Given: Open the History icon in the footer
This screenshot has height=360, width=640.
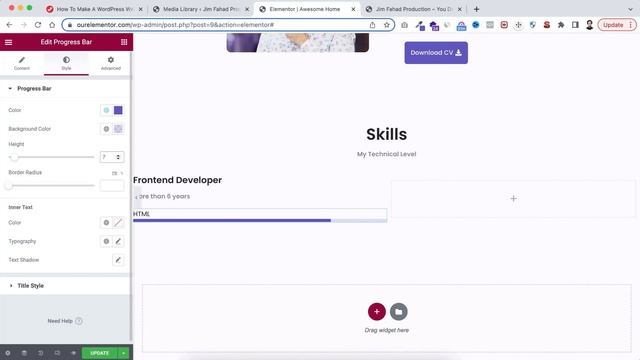Looking at the screenshot, I should point(40,353).
